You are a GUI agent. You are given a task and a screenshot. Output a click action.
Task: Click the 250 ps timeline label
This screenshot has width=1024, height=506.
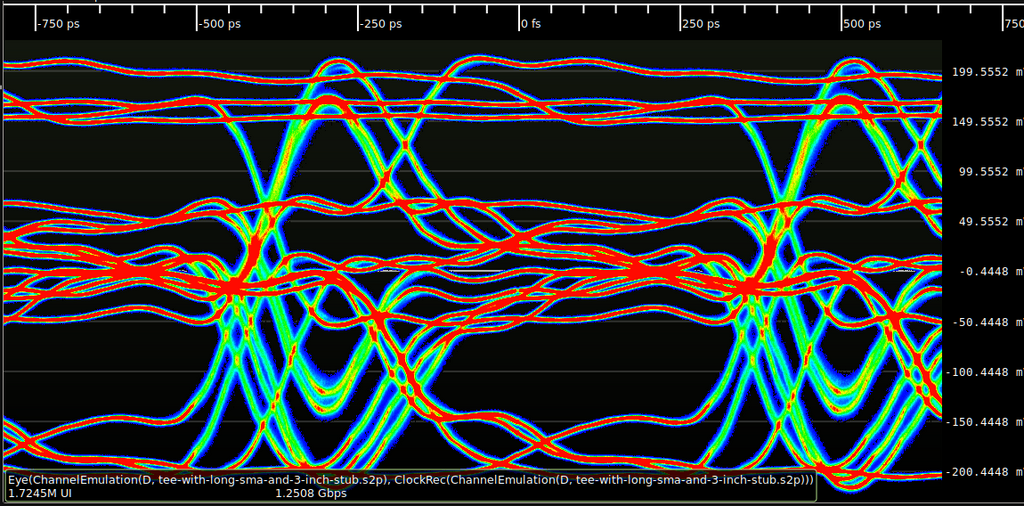tap(701, 24)
